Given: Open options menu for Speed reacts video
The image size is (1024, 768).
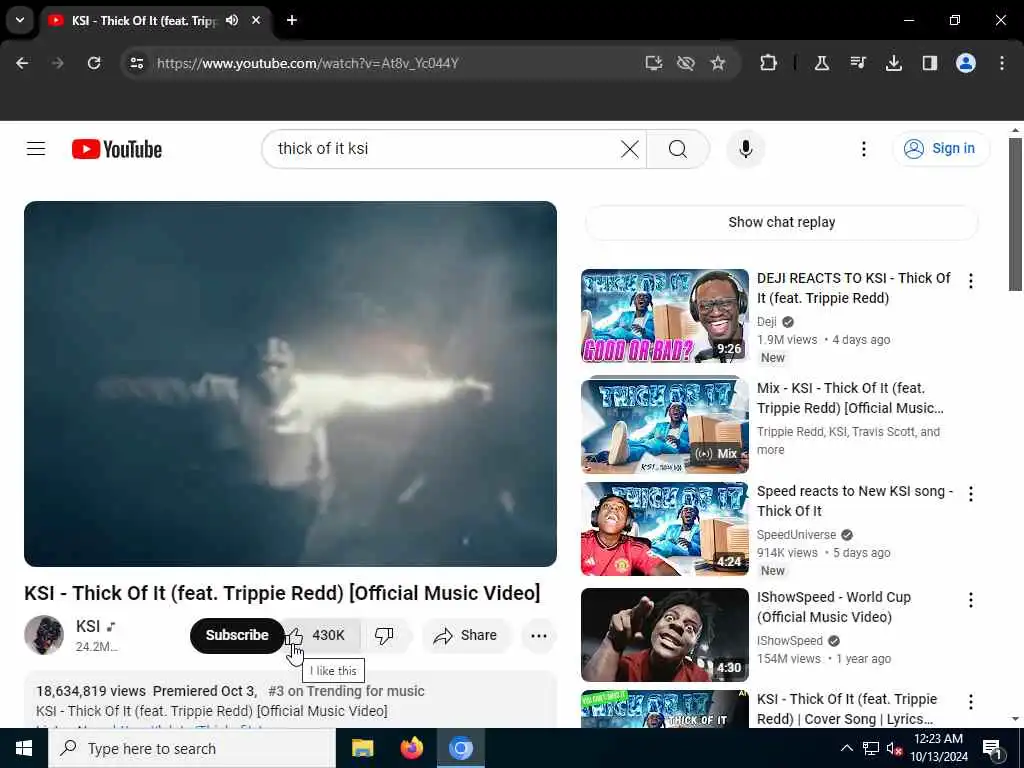Looking at the screenshot, I should pos(970,494).
